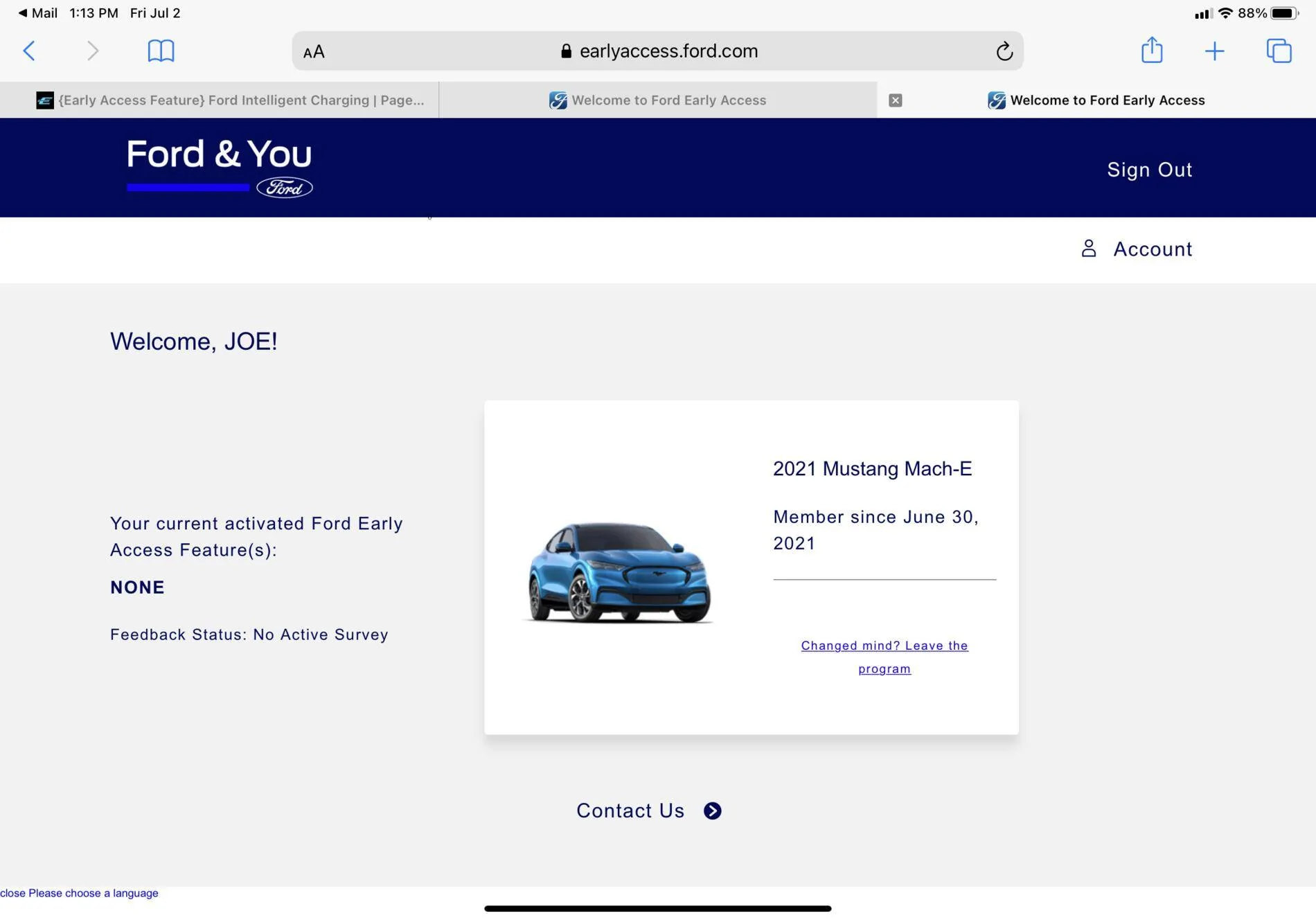Open the bookmarks book icon

[x=161, y=51]
